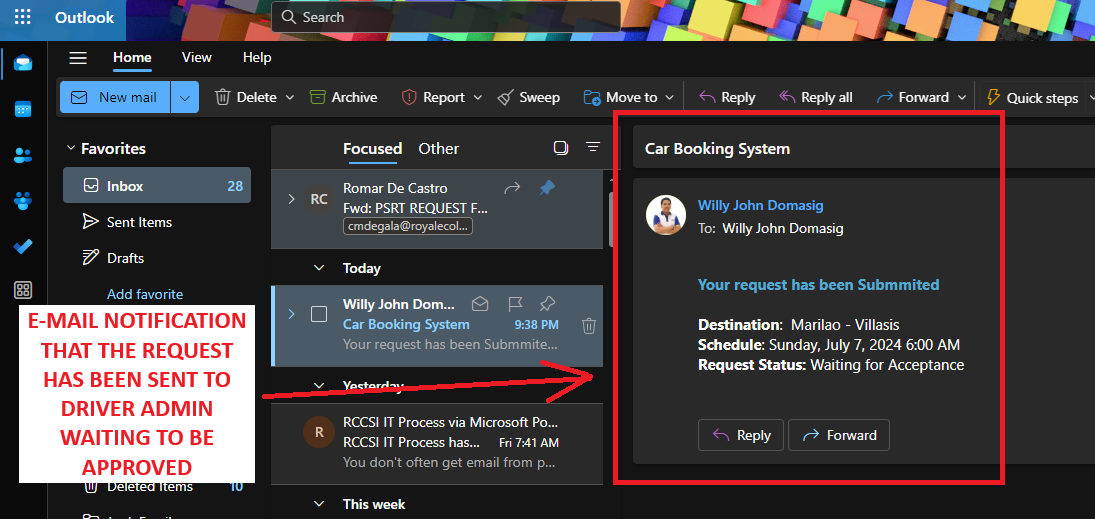Click sender name Willy John Domasig link
The width and height of the screenshot is (1095, 519).
(x=760, y=205)
